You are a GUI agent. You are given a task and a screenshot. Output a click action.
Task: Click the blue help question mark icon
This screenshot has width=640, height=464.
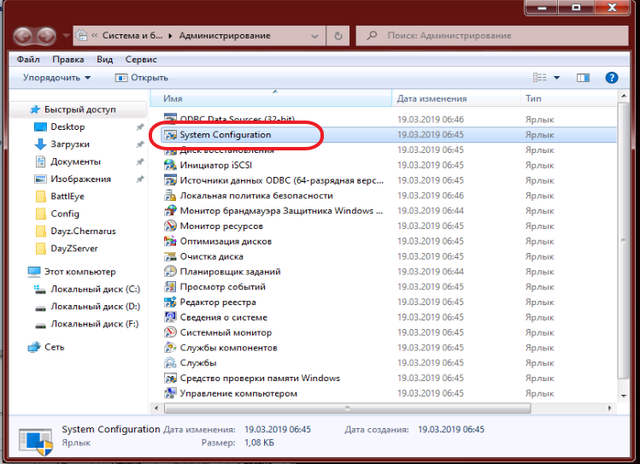(x=611, y=78)
